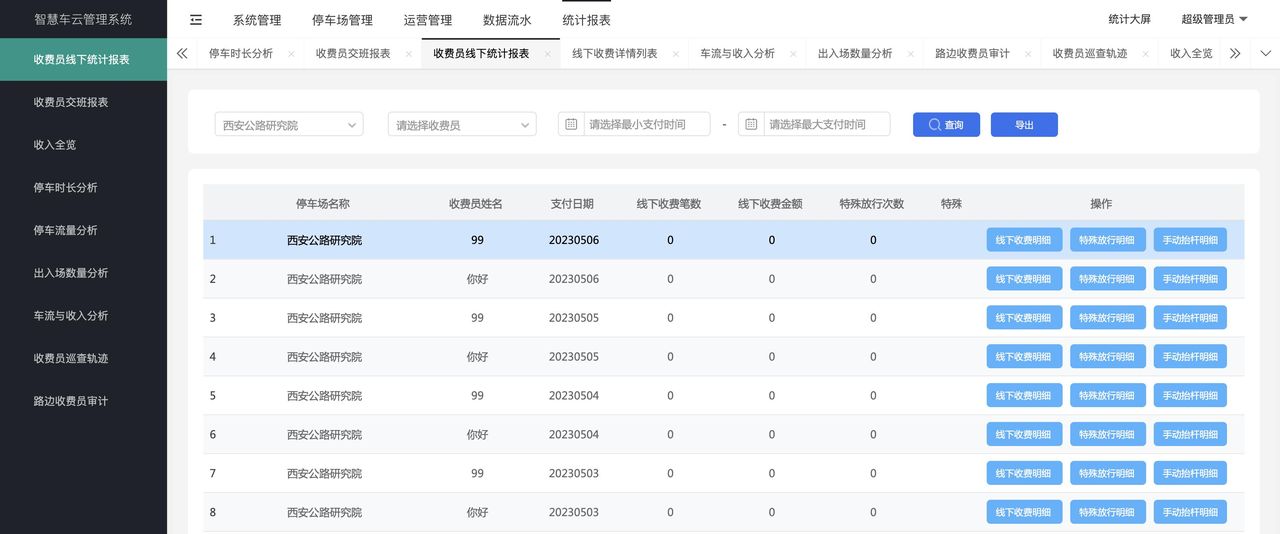
Task: Click 特殊放行明细 button in row 1
Action: point(1107,240)
